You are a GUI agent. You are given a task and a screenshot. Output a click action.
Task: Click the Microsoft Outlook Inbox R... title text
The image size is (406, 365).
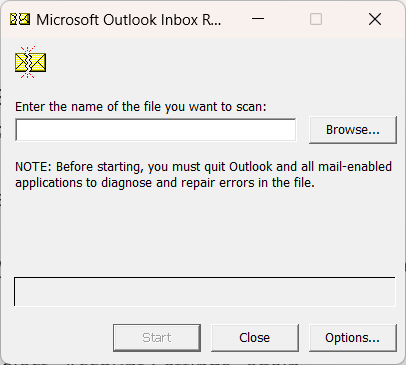pos(128,20)
